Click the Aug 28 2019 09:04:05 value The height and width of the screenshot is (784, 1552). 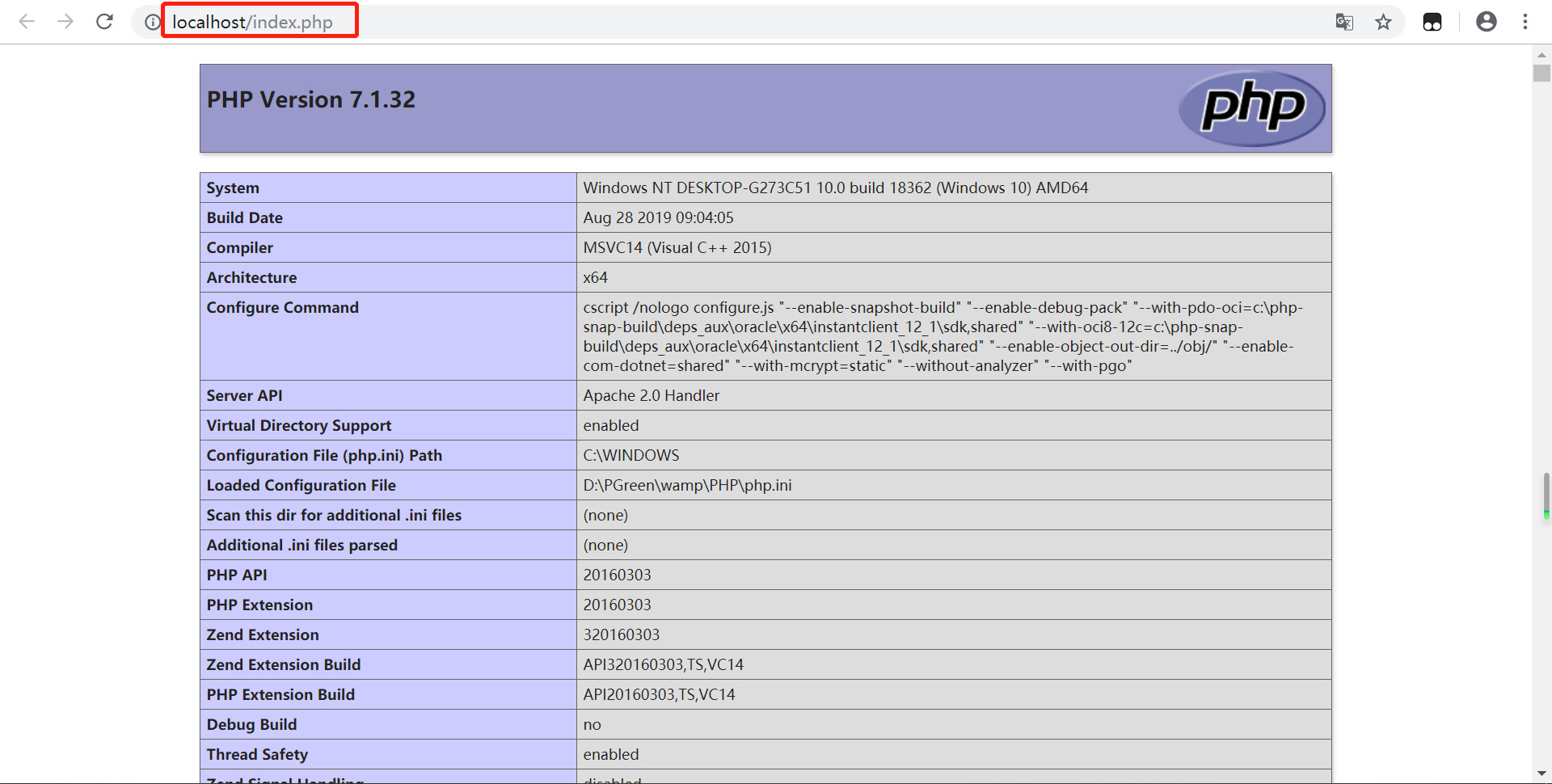click(x=658, y=217)
